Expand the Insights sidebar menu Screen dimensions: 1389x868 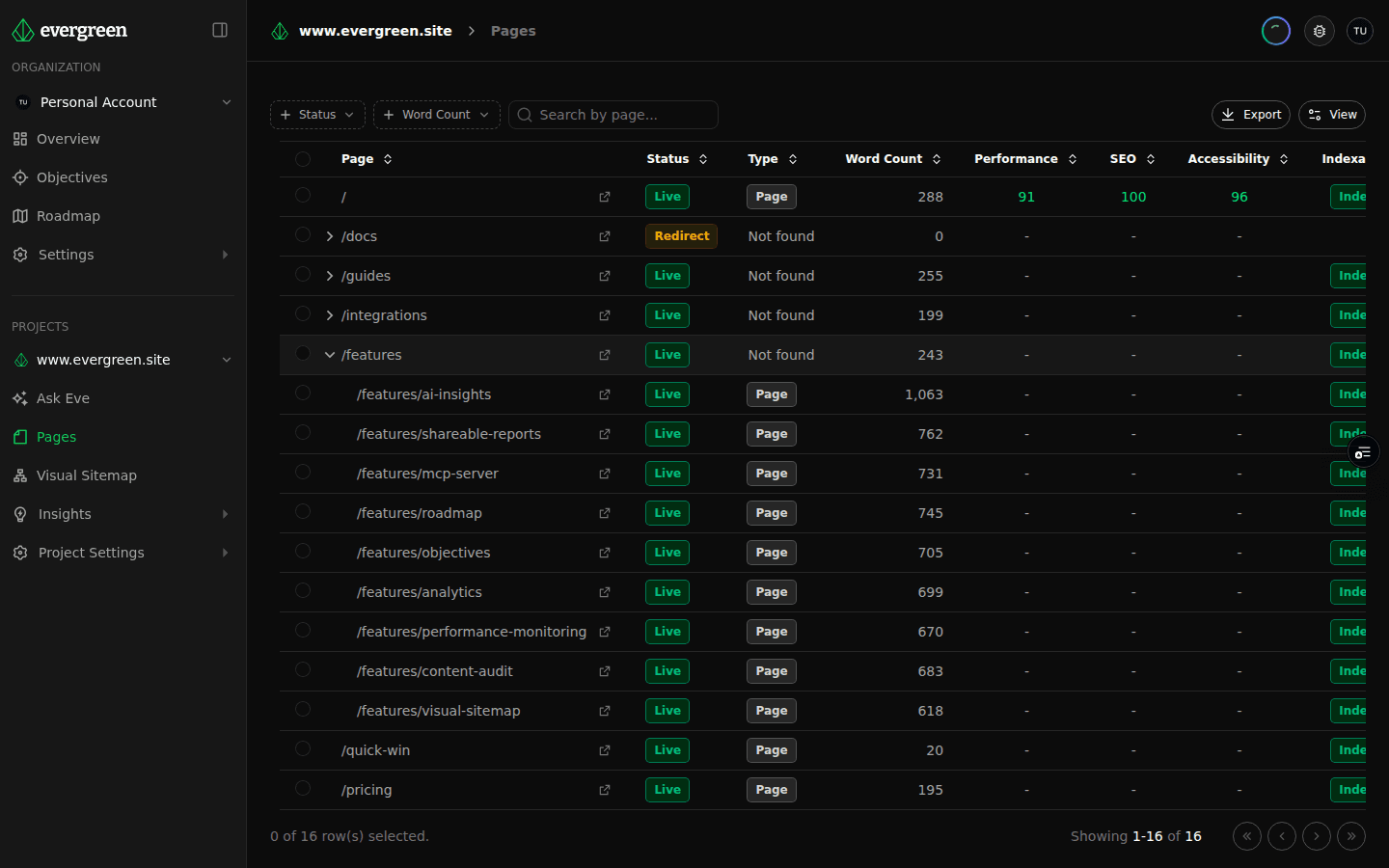[x=64, y=513]
